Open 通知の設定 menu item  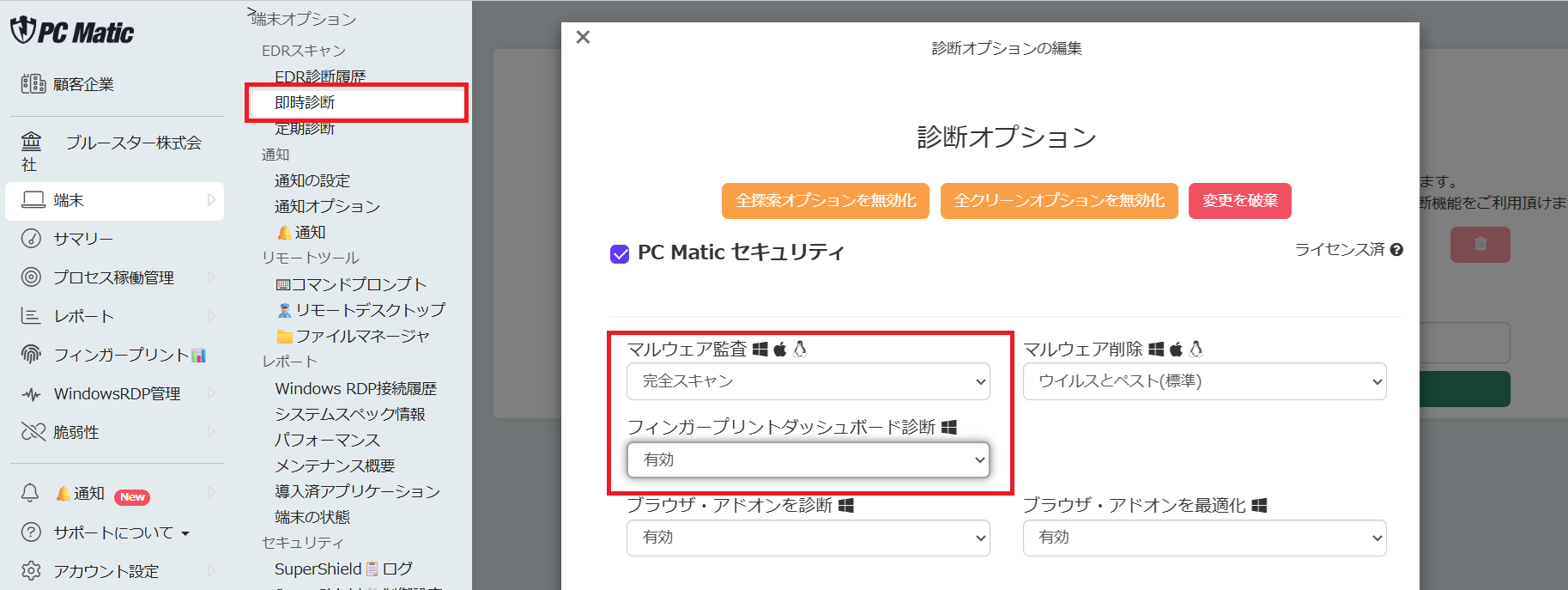312,180
